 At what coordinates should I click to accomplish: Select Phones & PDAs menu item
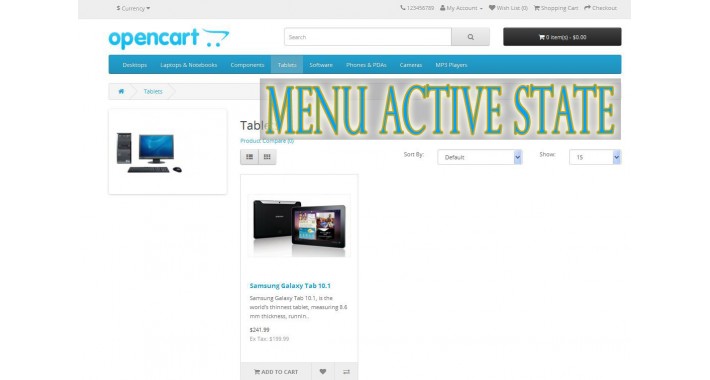click(x=366, y=65)
